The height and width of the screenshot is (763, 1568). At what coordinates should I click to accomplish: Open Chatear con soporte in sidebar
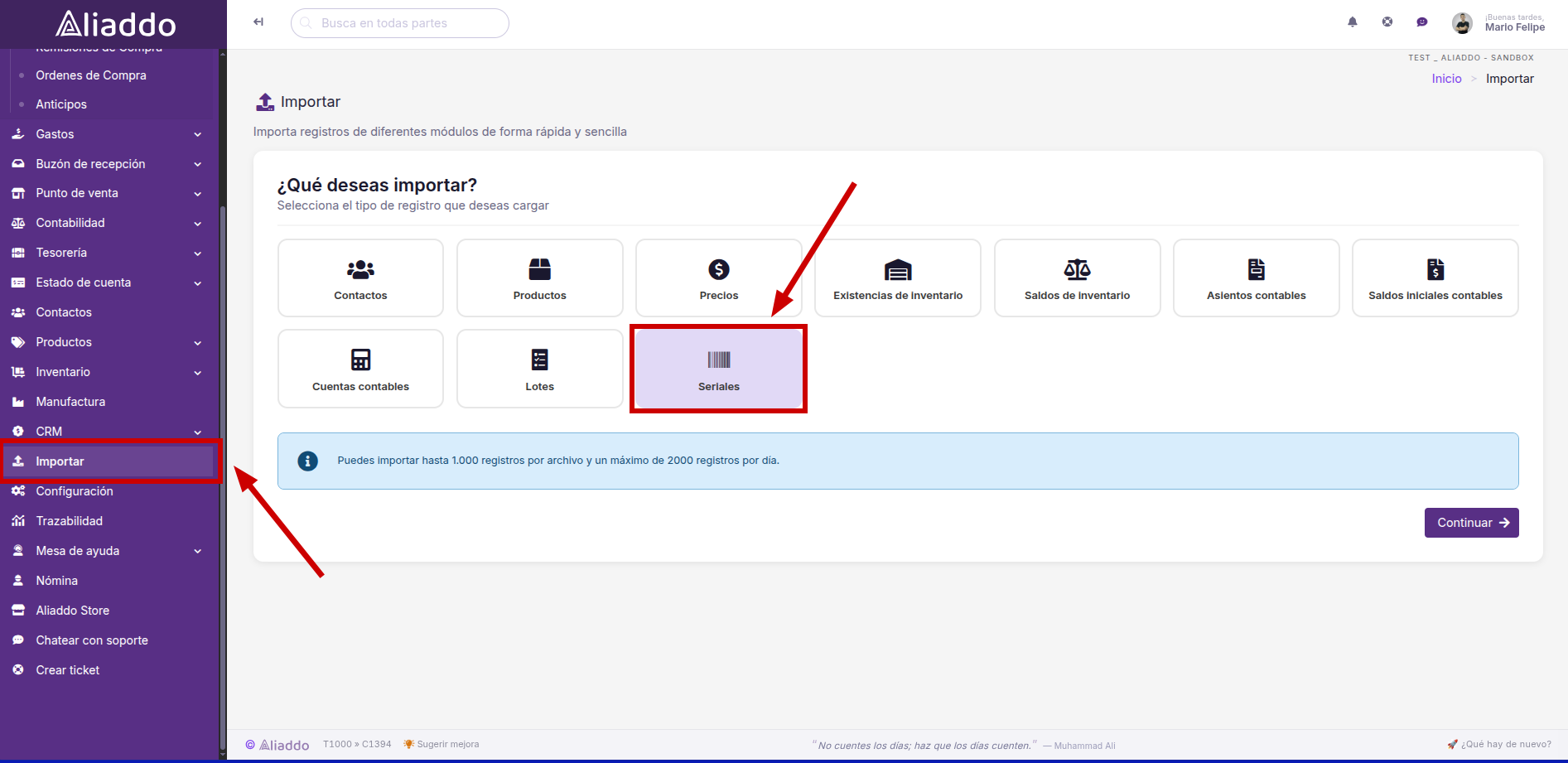point(108,640)
